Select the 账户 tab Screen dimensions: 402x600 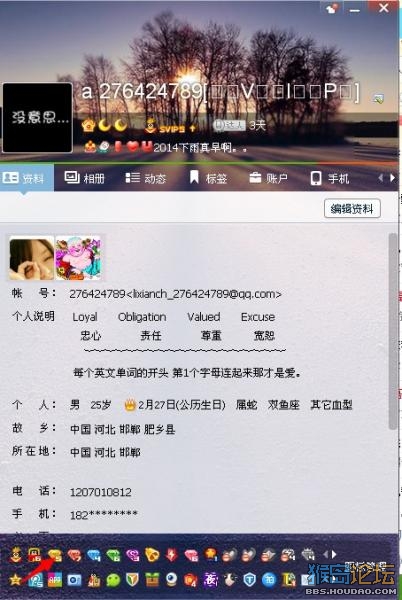coord(268,178)
